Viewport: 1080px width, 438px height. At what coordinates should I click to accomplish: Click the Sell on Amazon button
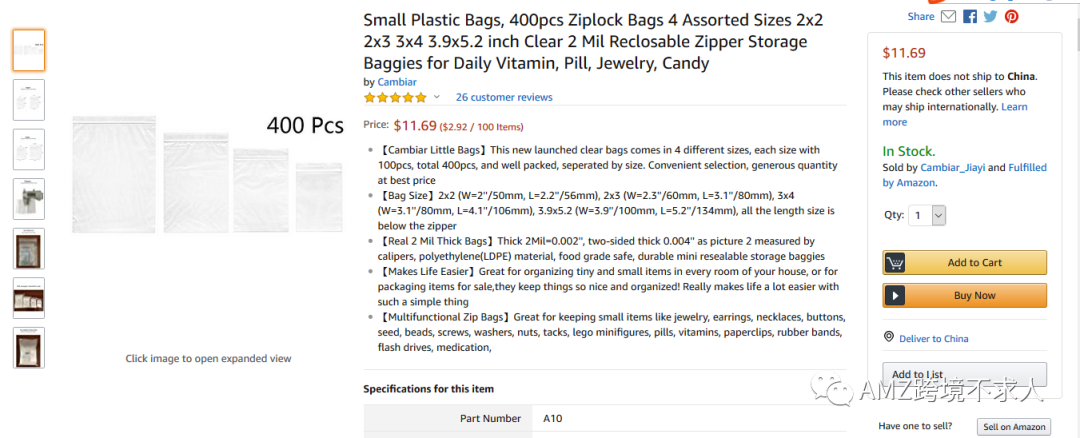click(1014, 427)
